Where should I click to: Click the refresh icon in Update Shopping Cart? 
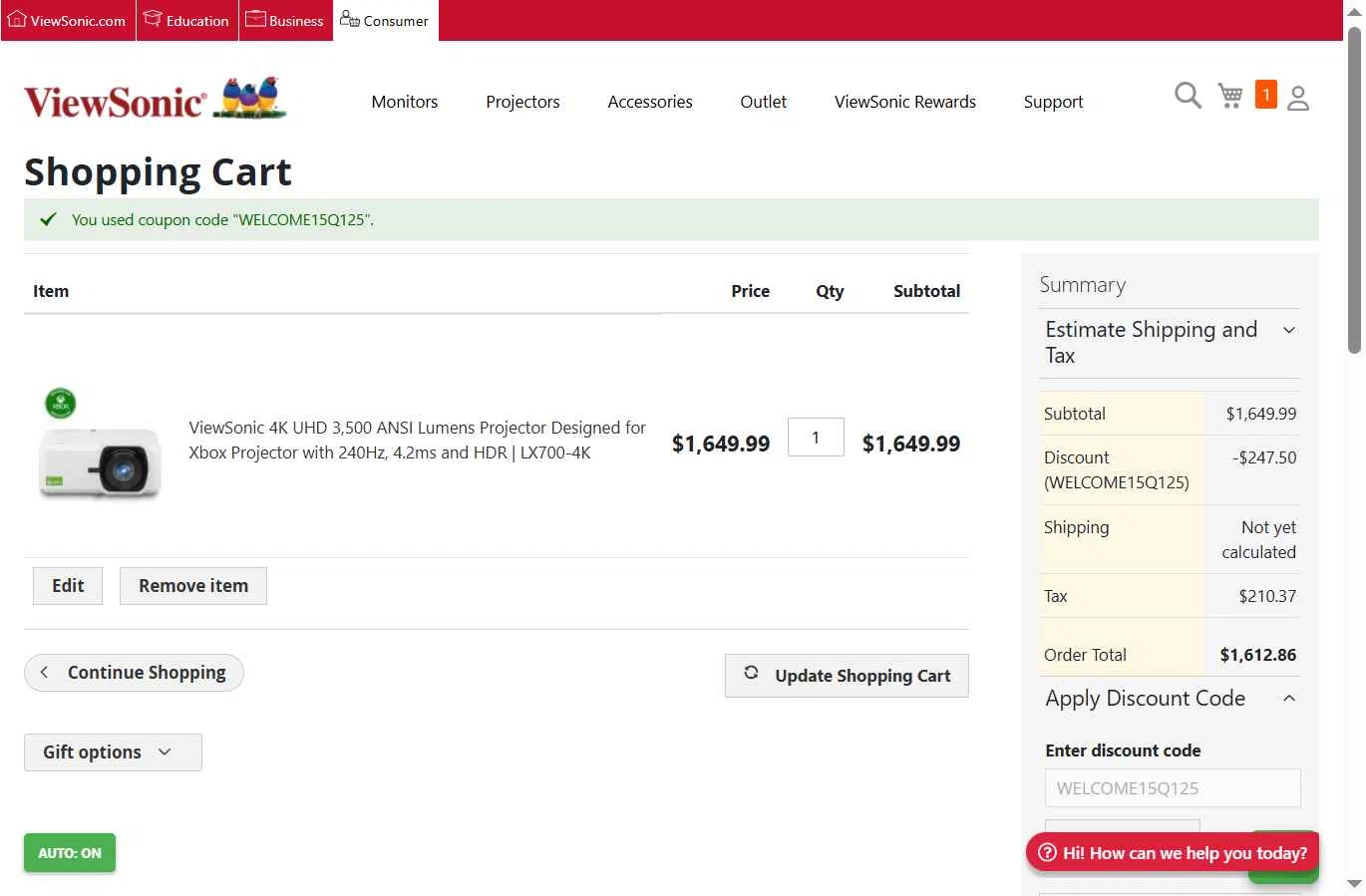[x=752, y=673]
